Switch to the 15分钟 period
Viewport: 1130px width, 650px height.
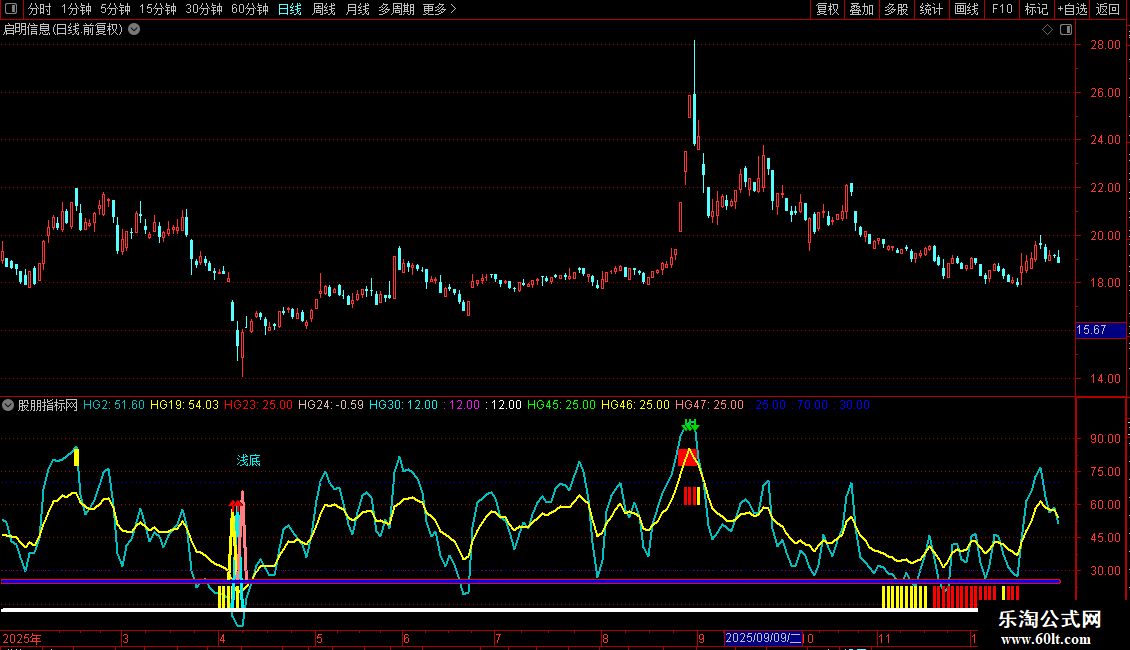coord(158,9)
